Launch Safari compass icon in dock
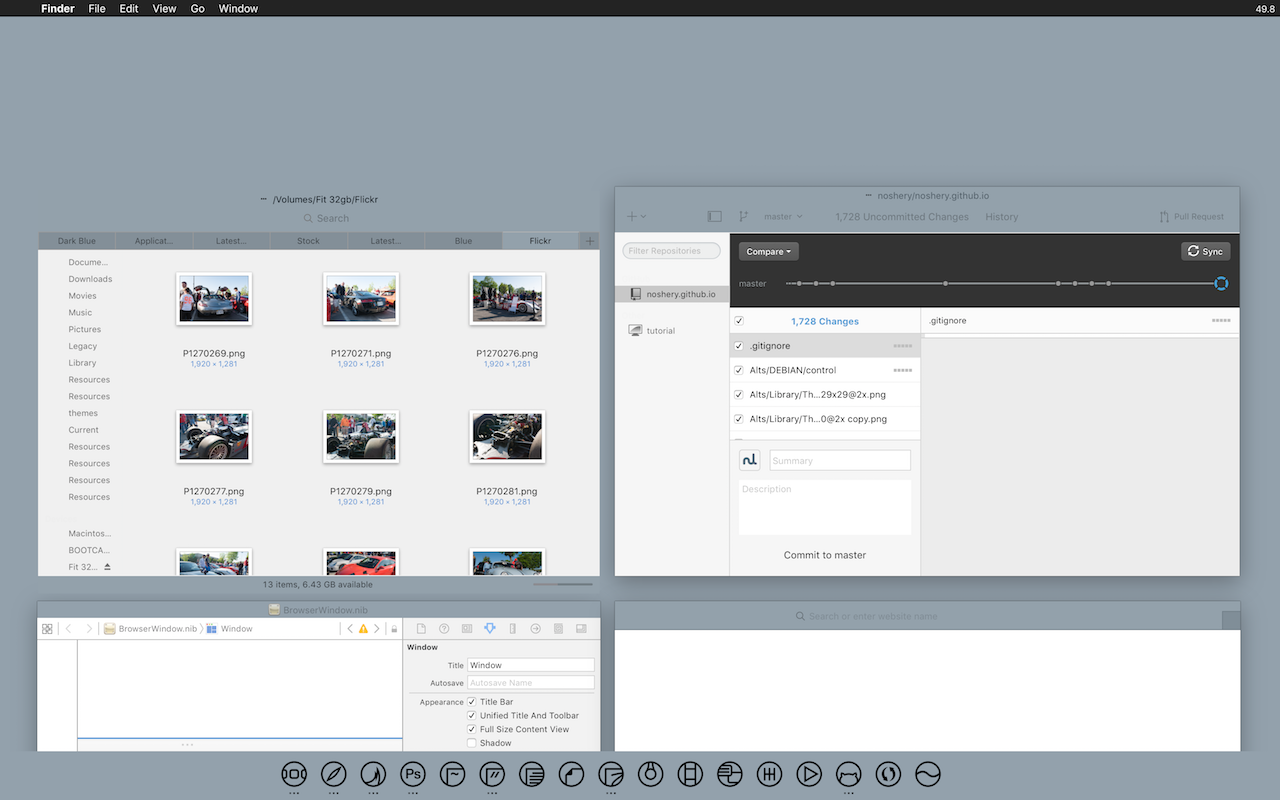This screenshot has width=1280, height=800. 333,774
